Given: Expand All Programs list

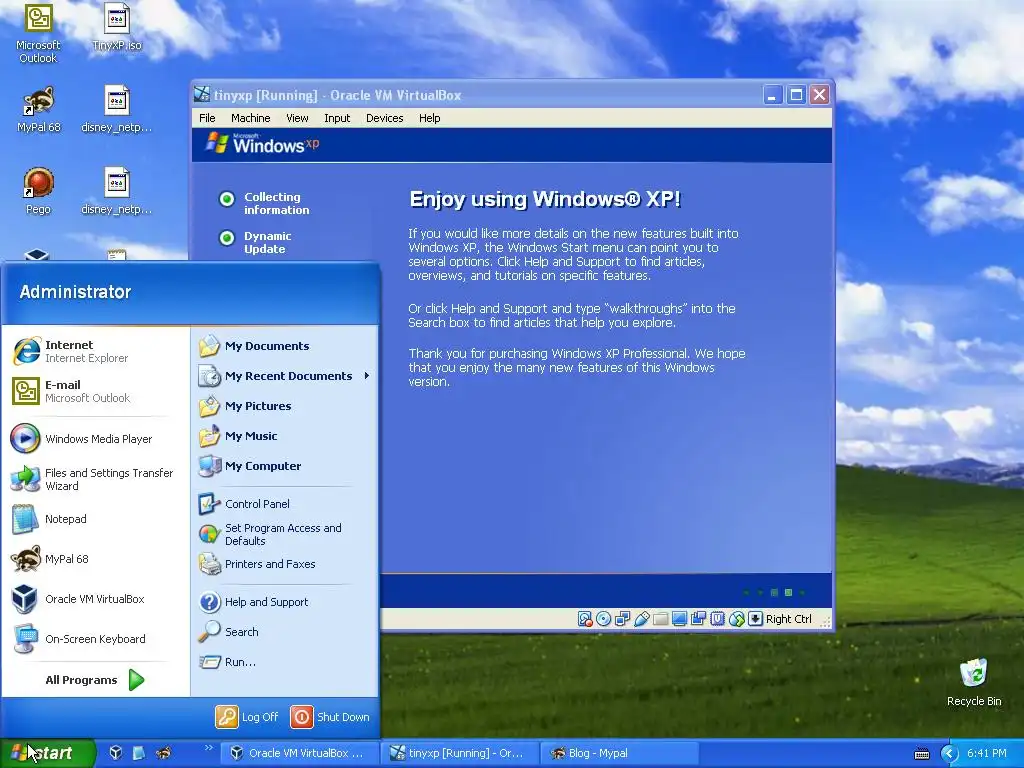Looking at the screenshot, I should coord(95,680).
